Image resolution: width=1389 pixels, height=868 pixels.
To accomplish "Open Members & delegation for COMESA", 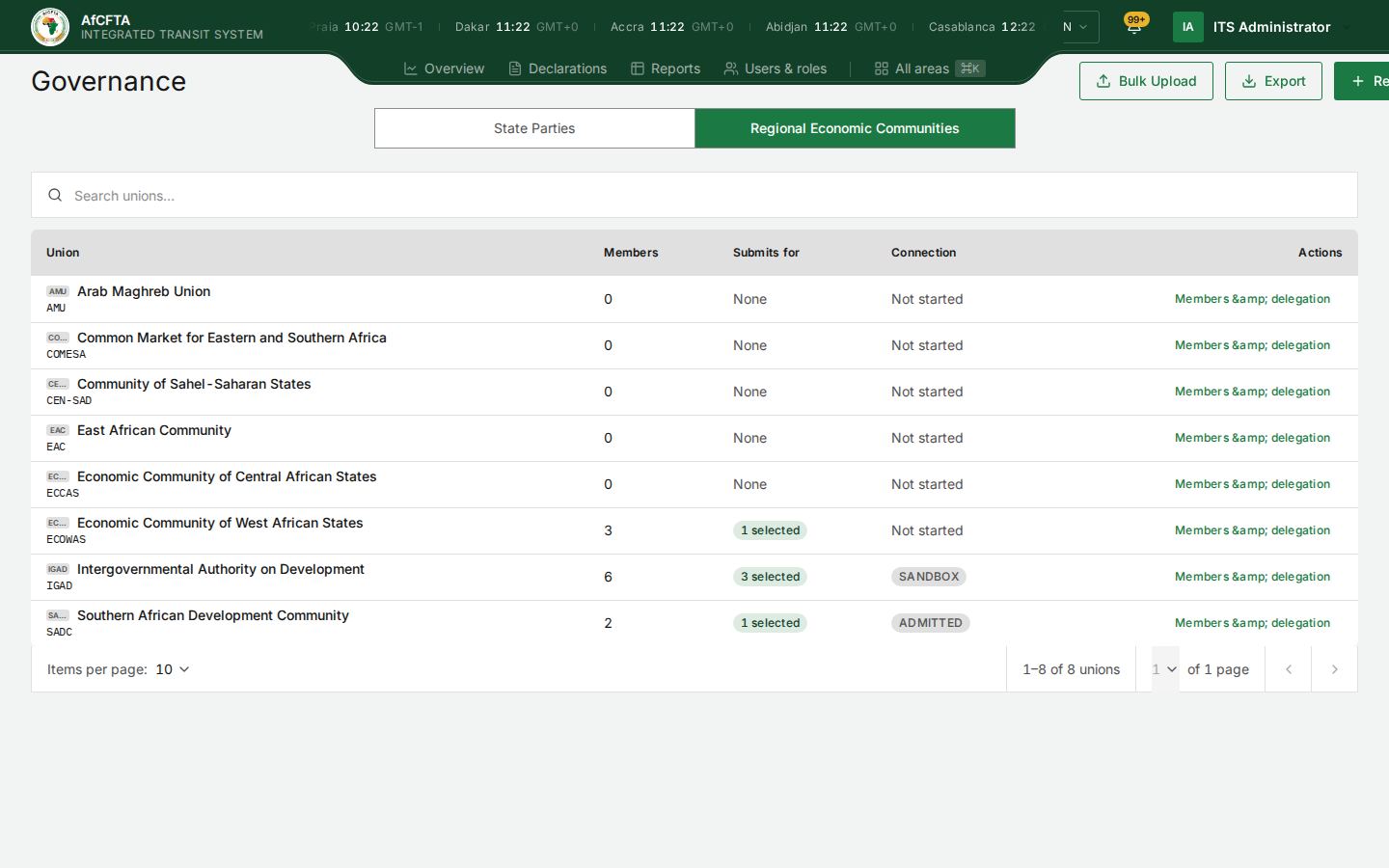I will tap(1252, 345).
